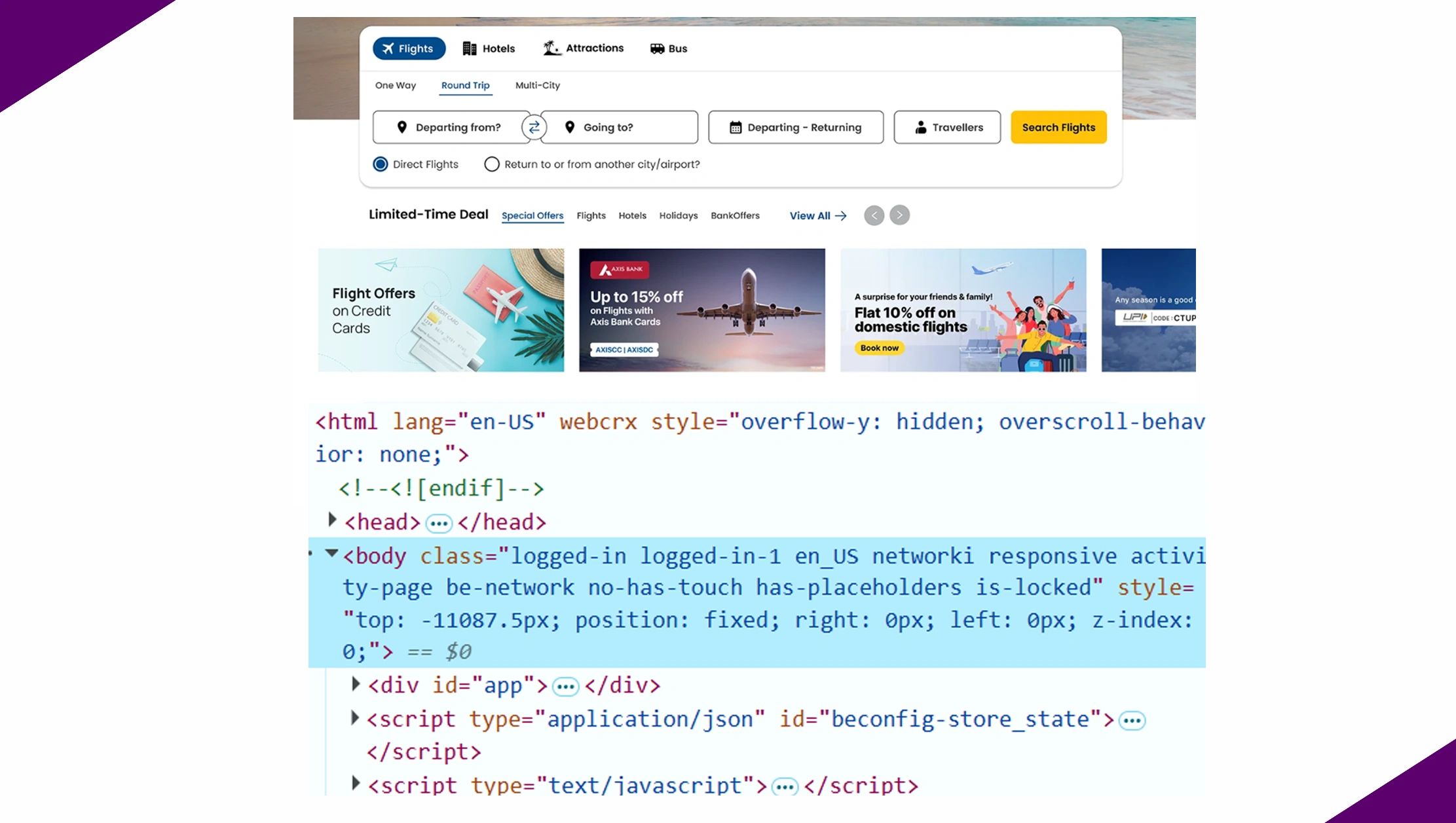Viewport: 1456px width, 823px height.
Task: Expand the div id=app node
Action: (355, 684)
